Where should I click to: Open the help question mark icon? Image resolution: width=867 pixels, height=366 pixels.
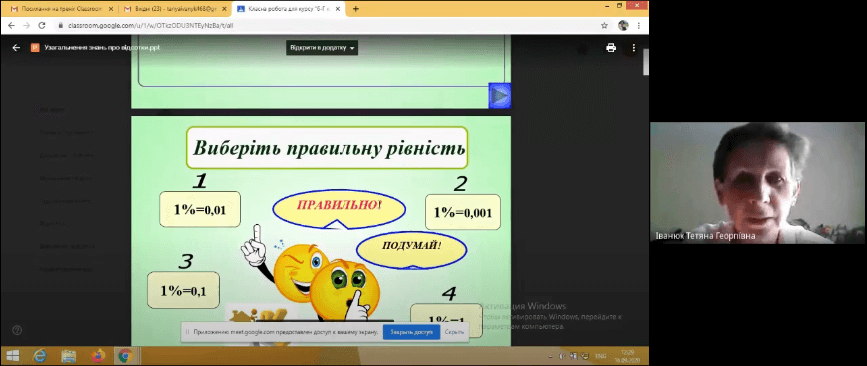pyautogui.click(x=17, y=330)
